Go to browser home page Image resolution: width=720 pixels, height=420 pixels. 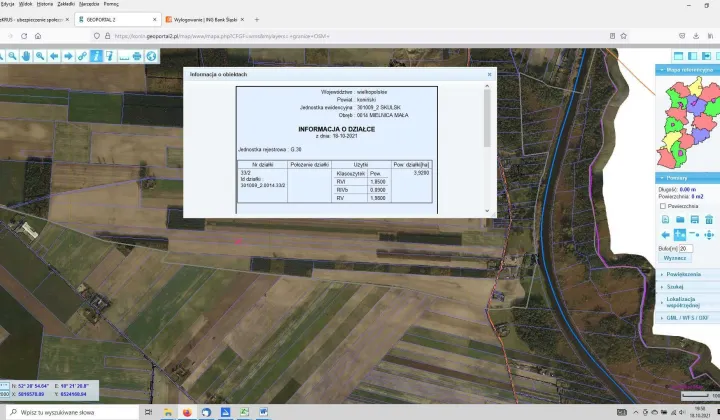[38, 36]
